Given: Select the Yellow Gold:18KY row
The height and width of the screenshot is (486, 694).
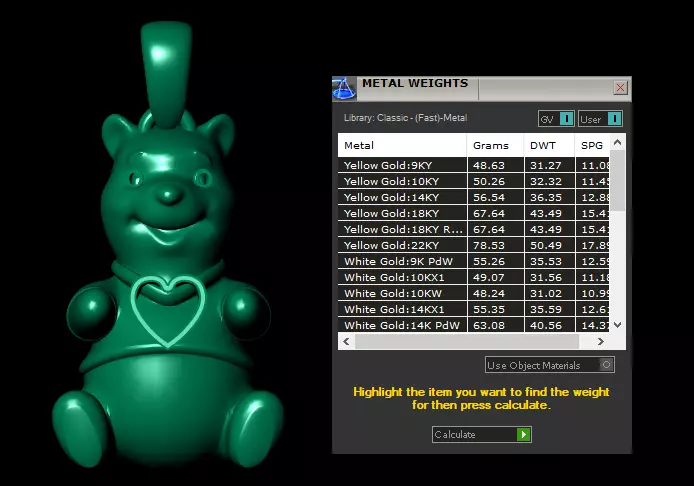Looking at the screenshot, I should tap(474, 213).
